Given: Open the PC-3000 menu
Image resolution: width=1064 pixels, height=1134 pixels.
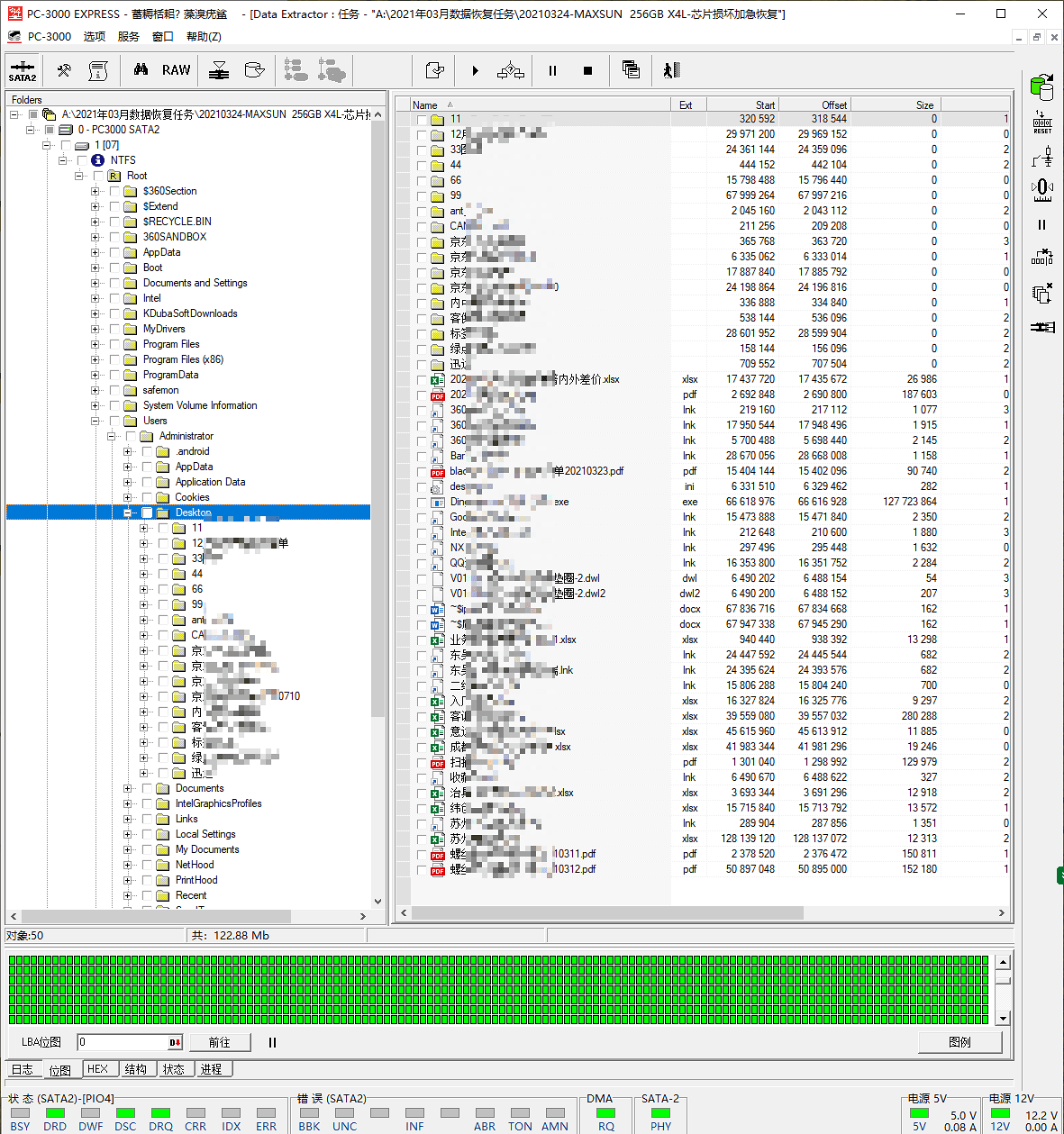Looking at the screenshot, I should point(49,37).
